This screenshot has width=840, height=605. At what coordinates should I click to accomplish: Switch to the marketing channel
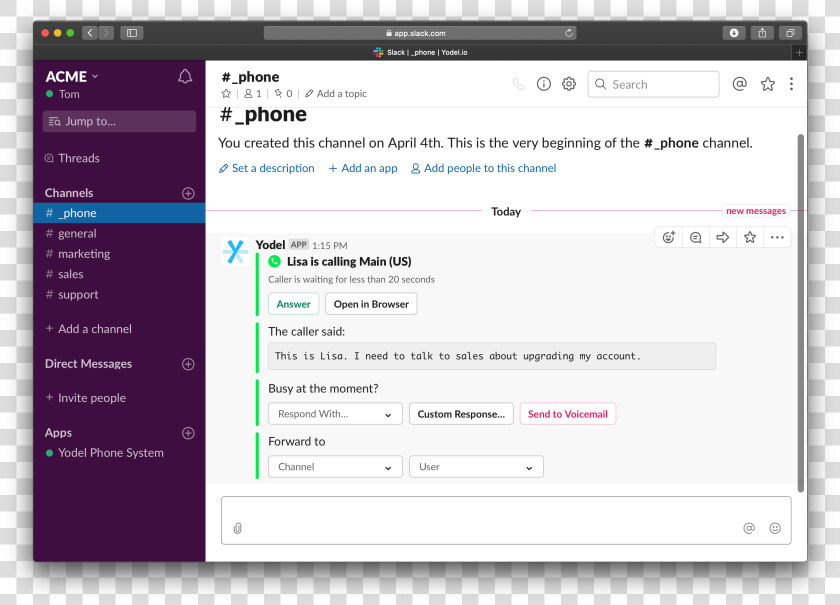pyautogui.click(x=119, y=254)
